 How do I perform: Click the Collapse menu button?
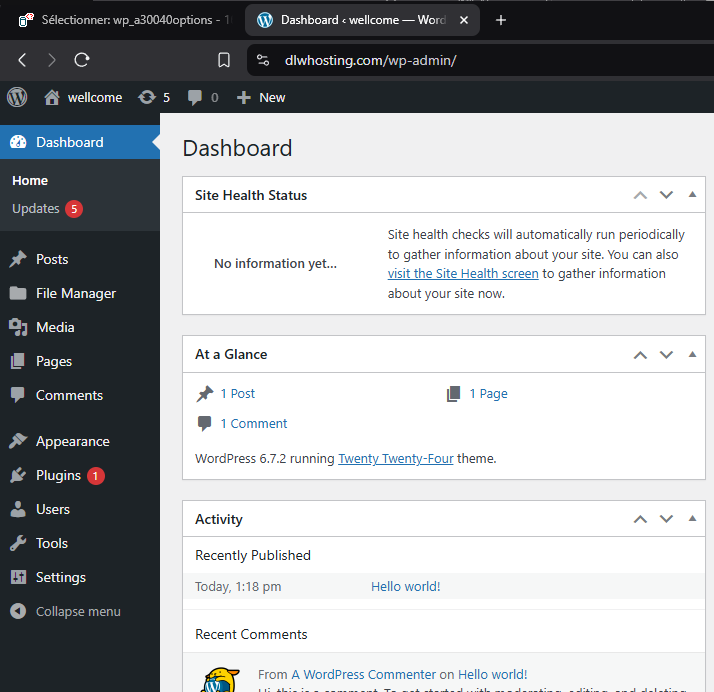77,611
